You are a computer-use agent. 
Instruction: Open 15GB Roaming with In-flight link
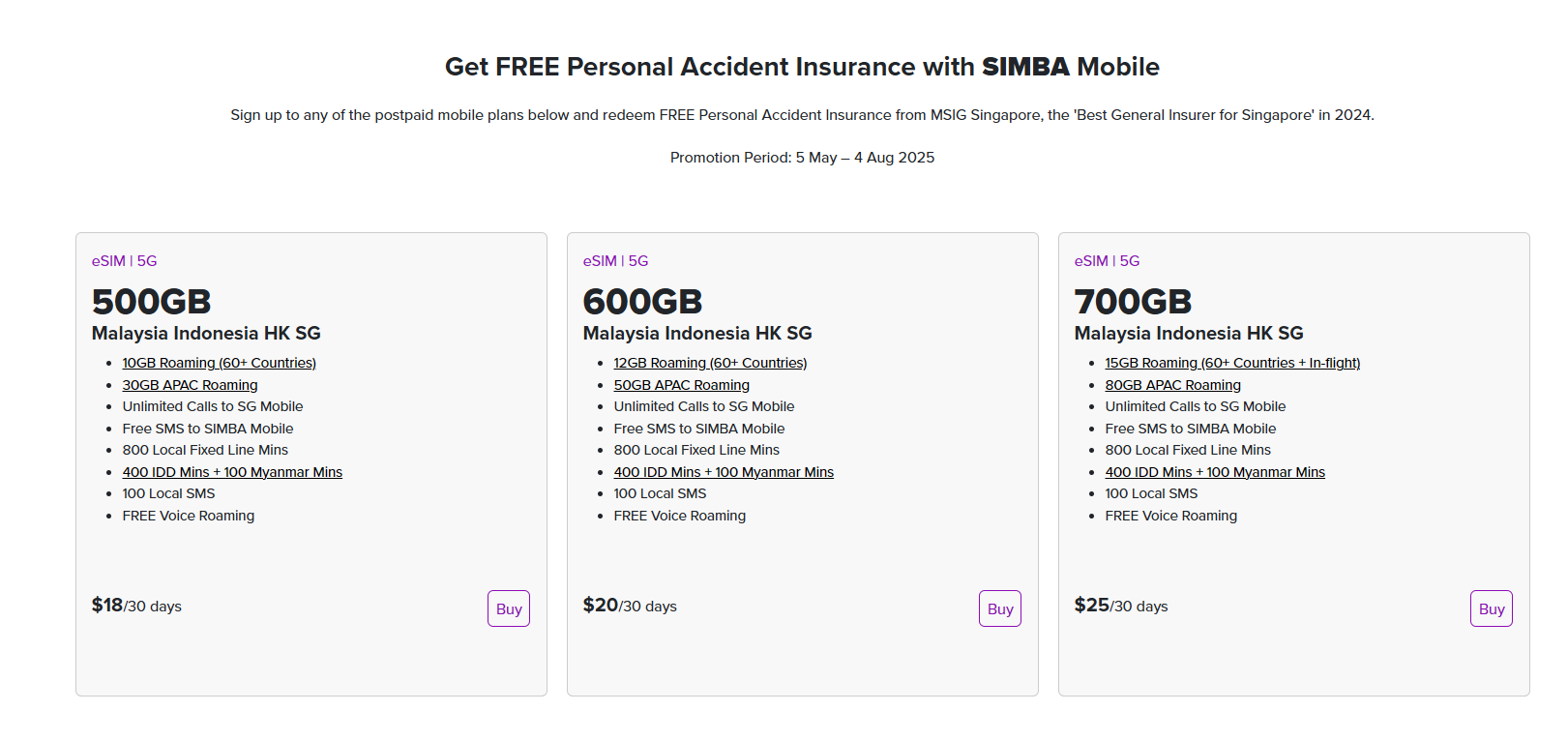point(1232,363)
